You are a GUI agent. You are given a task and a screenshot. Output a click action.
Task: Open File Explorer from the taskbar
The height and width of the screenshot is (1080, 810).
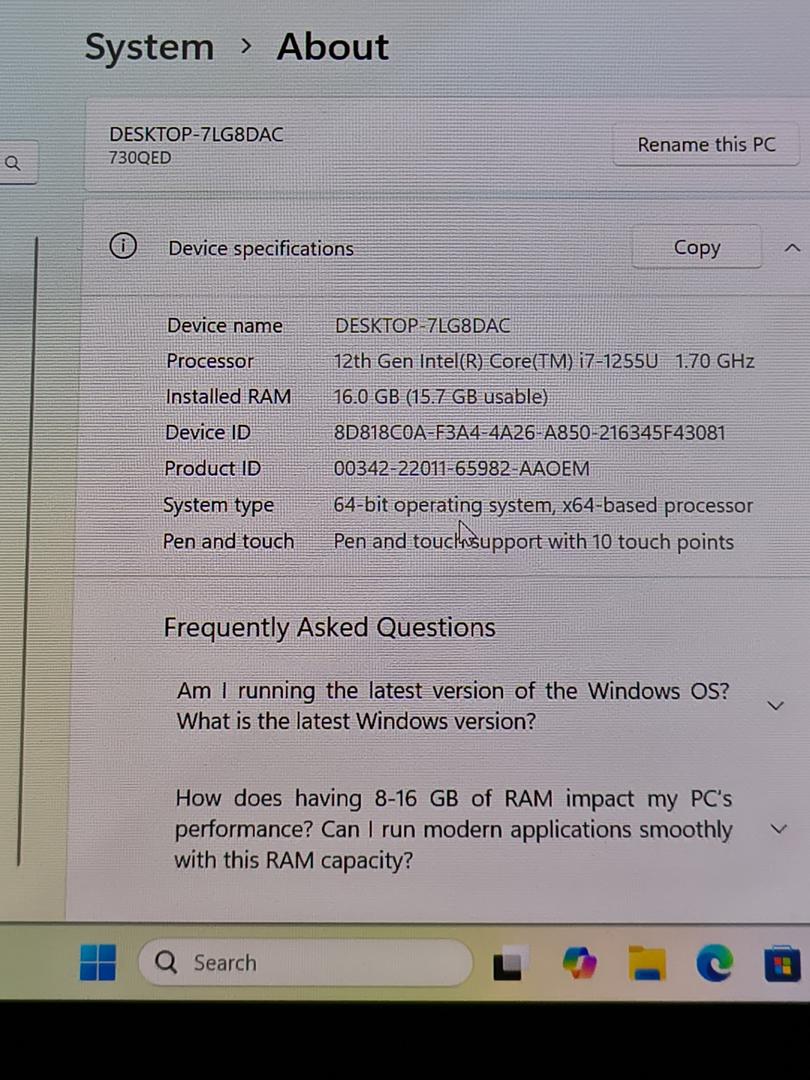click(x=647, y=963)
